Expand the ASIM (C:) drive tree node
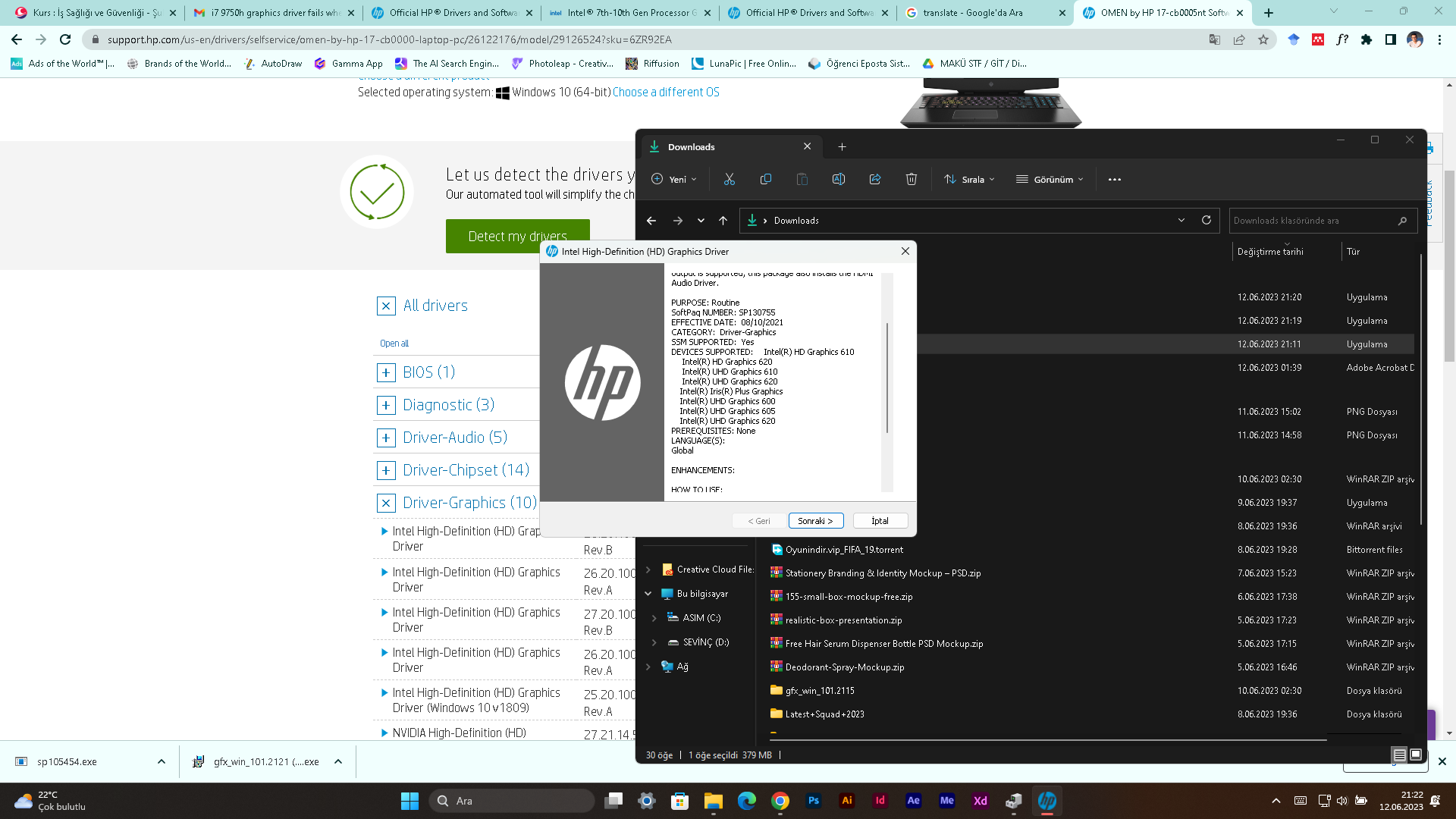This screenshot has width=1456, height=819. (654, 618)
